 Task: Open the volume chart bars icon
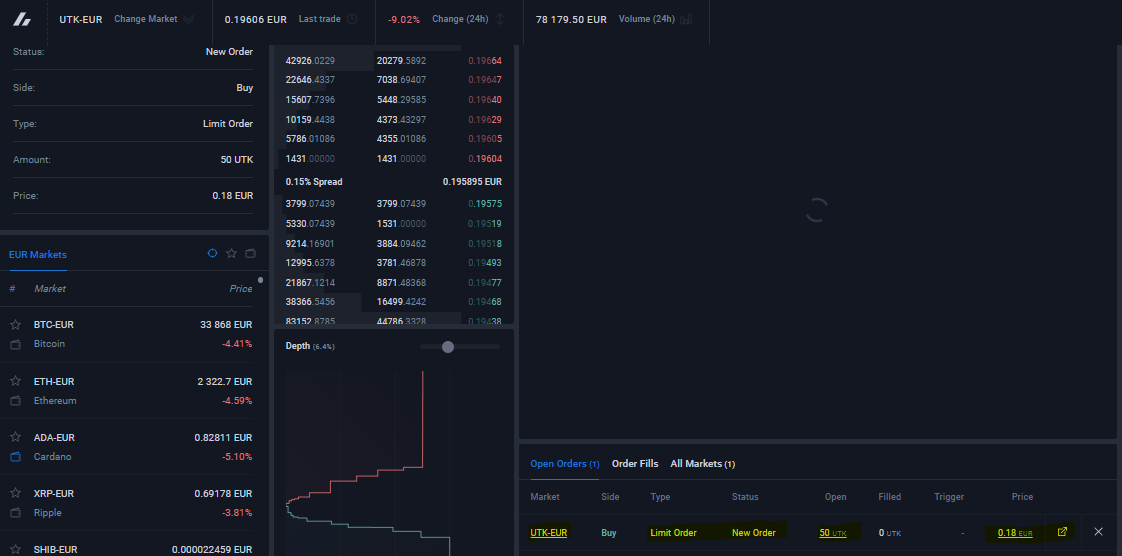[x=686, y=19]
